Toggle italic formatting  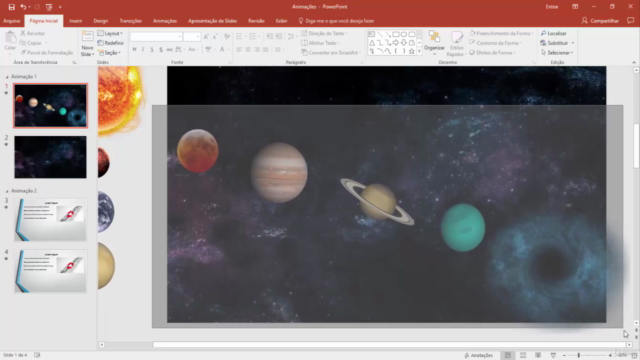143,49
